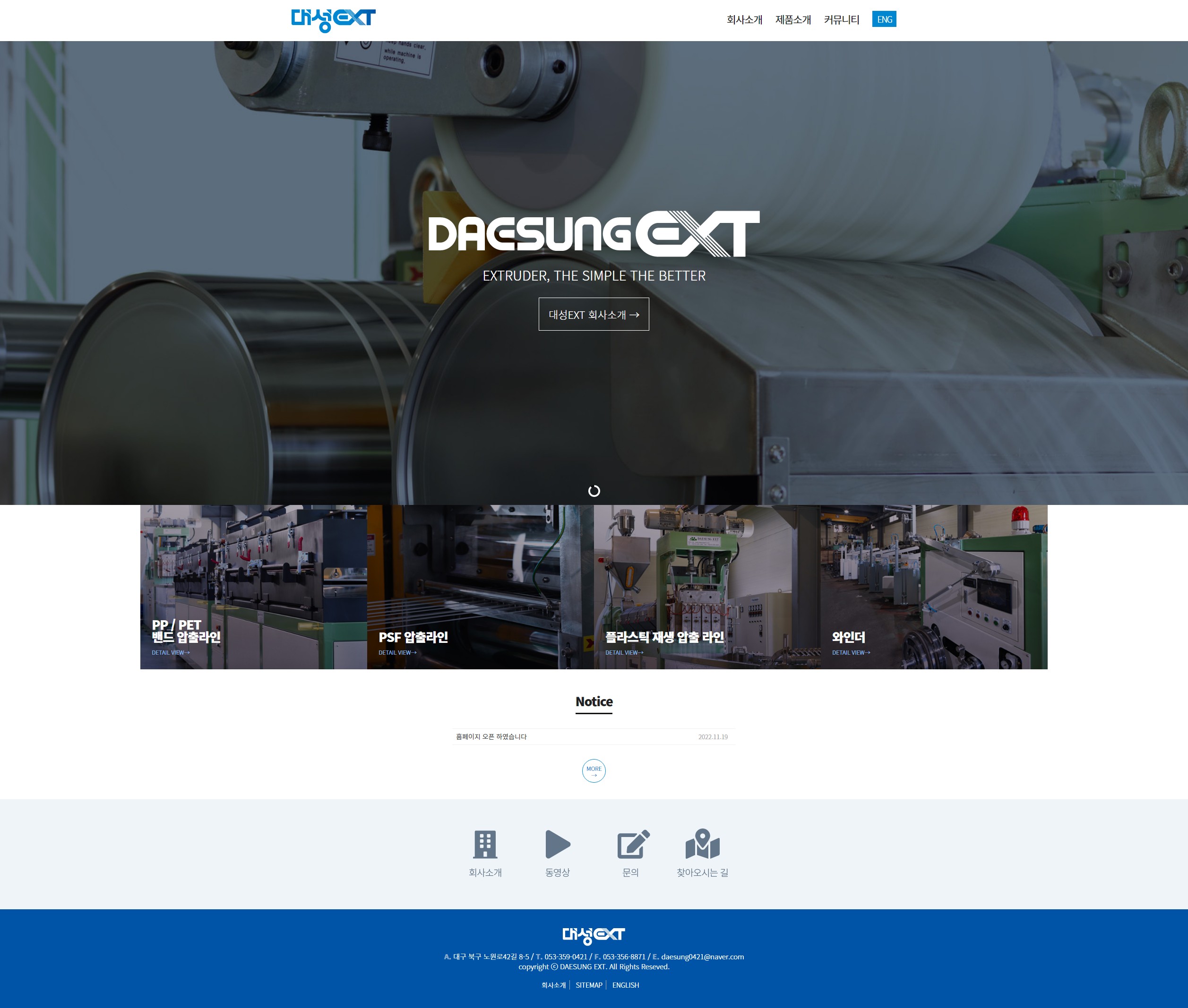
Task: Click the 찾아오시는 길 label
Action: [x=703, y=872]
